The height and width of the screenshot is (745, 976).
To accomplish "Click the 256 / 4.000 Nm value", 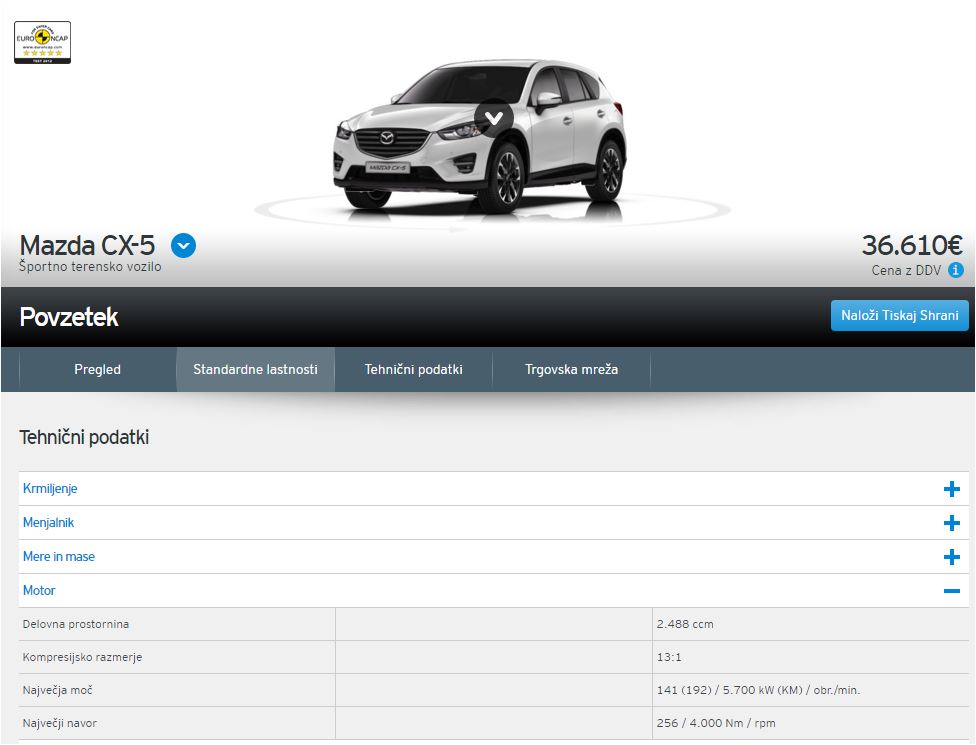I will point(716,723).
